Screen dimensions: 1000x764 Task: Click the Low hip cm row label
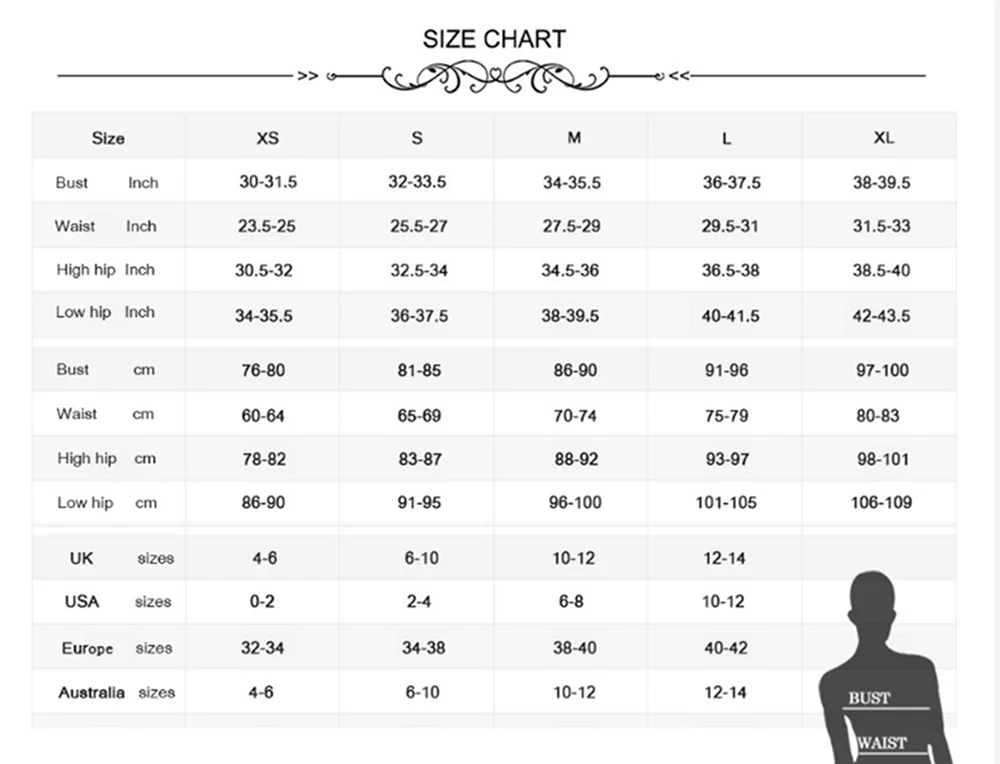pos(107,503)
